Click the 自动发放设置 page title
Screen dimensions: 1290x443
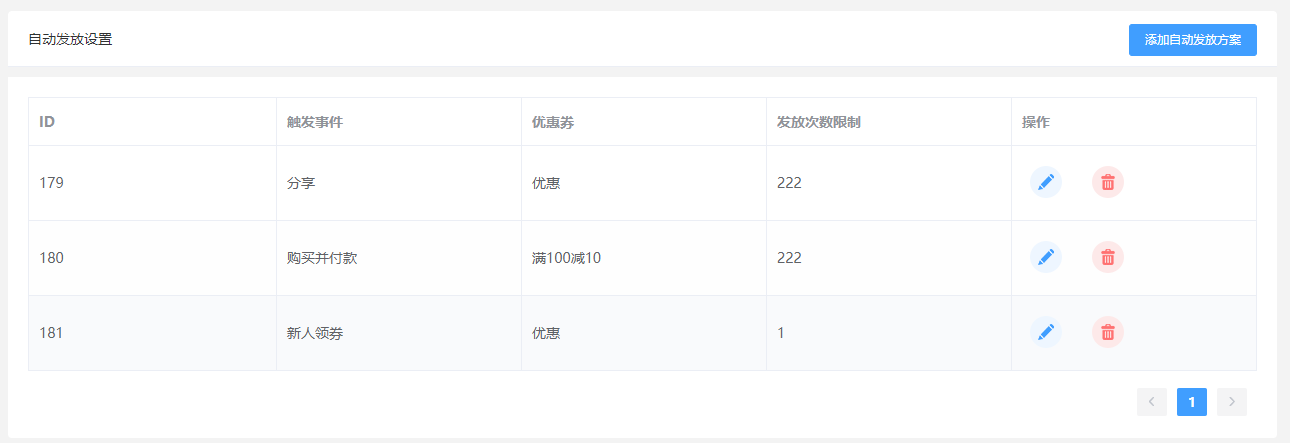70,40
